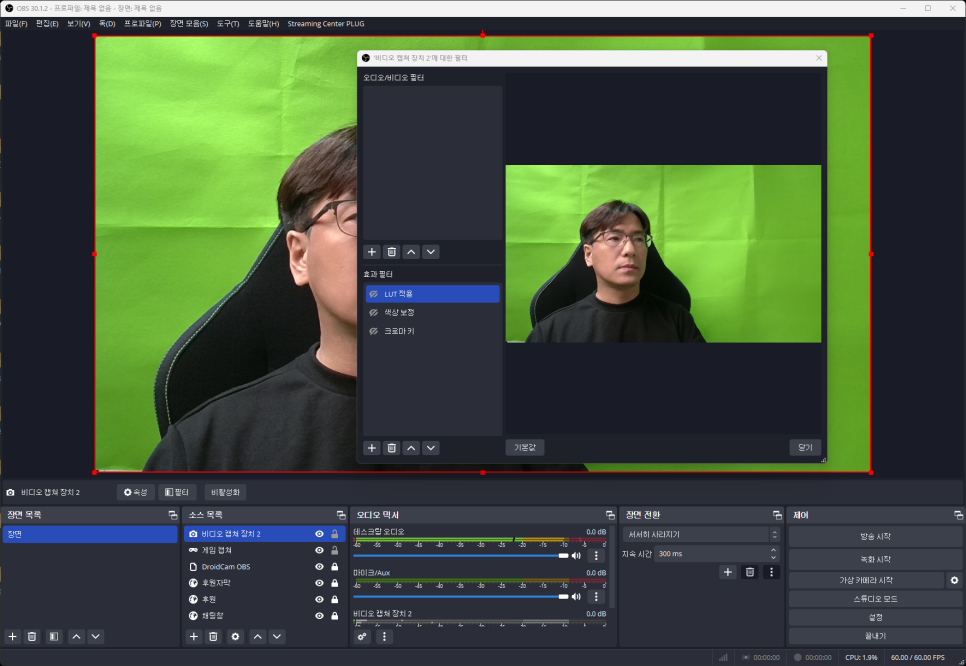
Task: Add an audio/video filter with plus icon
Action: pos(372,252)
